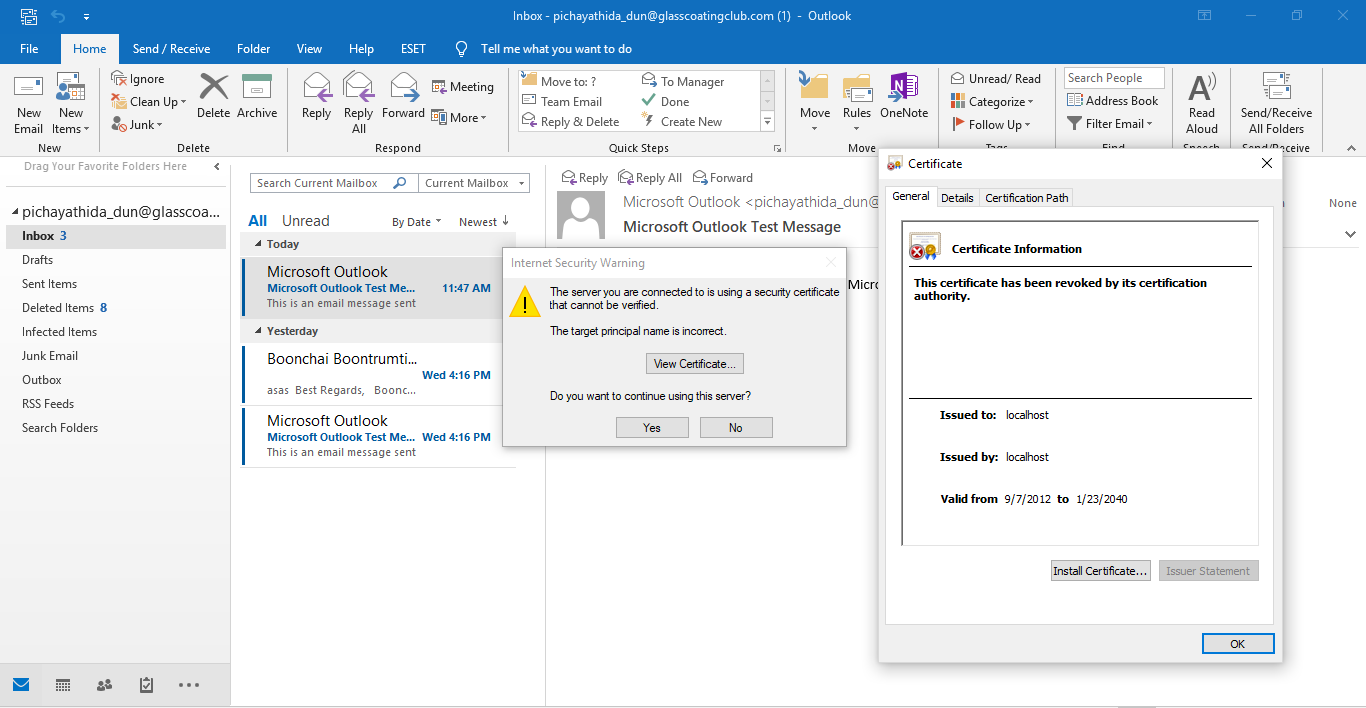1366x708 pixels.
Task: Collapse the Yesterday message group
Action: [258, 331]
